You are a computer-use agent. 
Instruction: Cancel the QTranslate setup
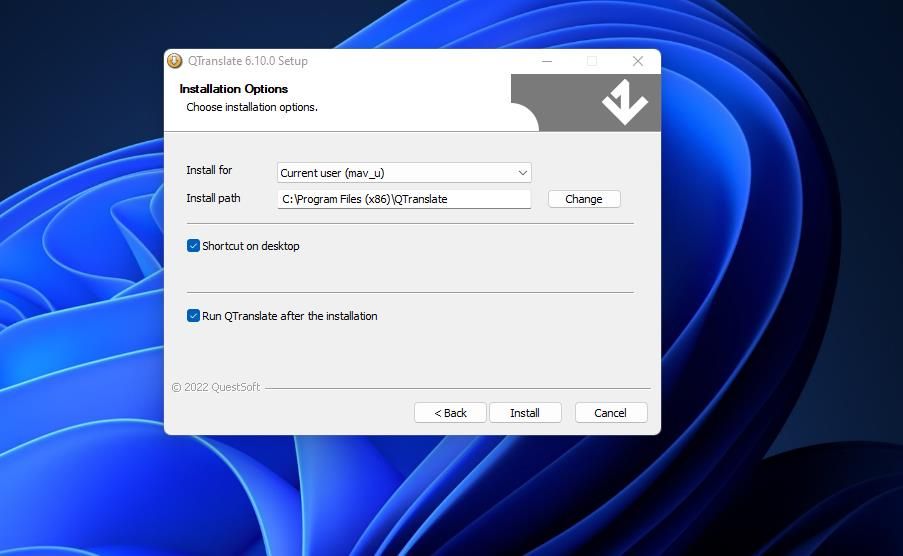click(x=610, y=413)
